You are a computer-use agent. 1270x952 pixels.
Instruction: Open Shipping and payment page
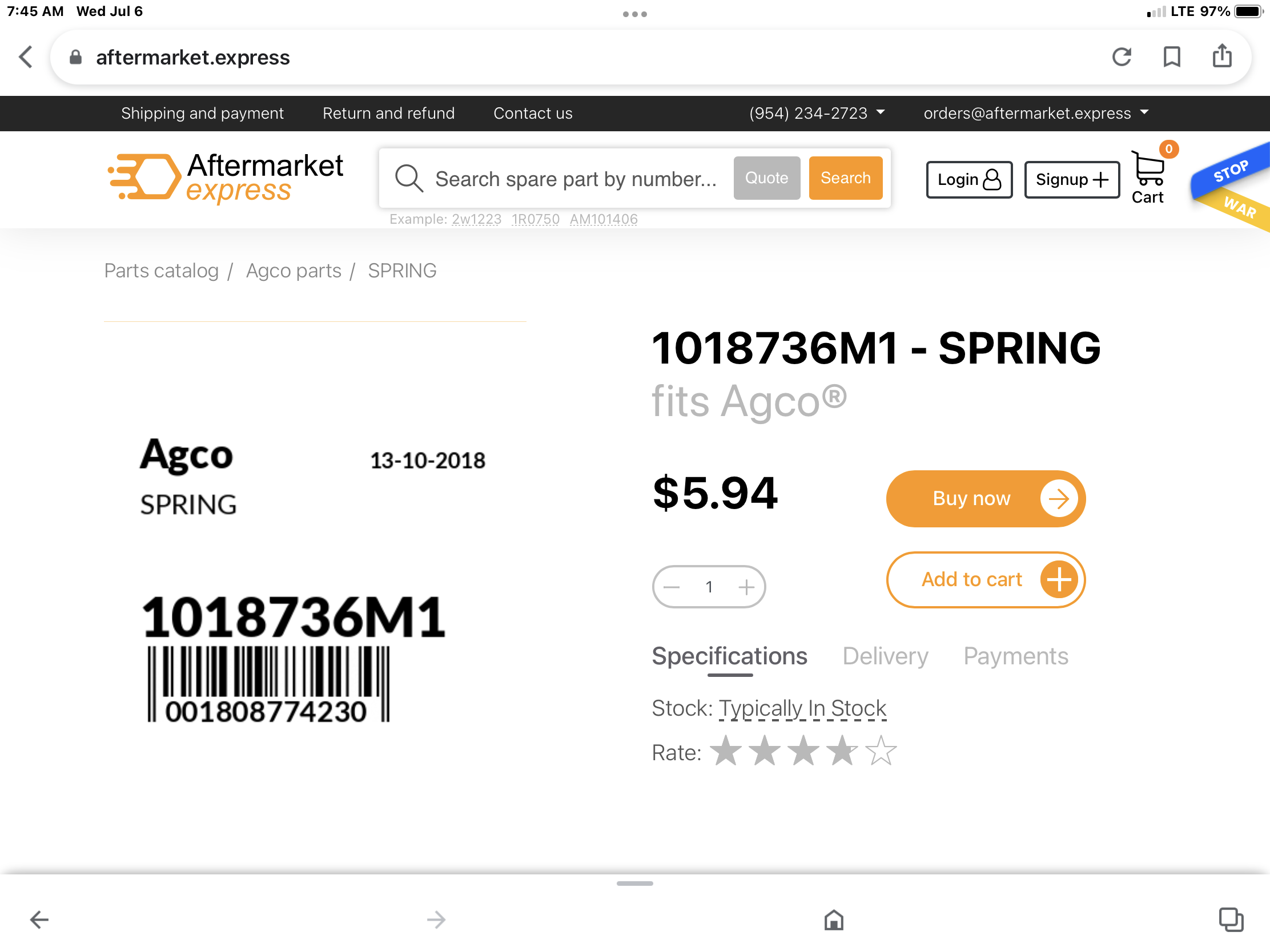tap(202, 113)
